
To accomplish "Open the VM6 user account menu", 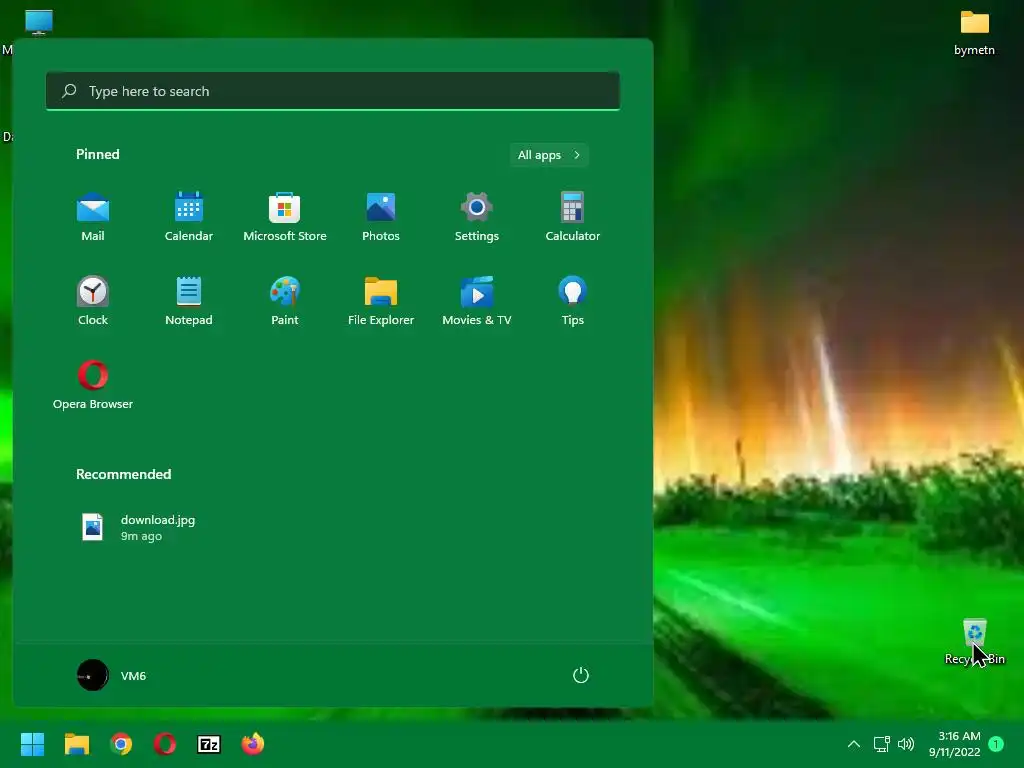I will (x=112, y=675).
